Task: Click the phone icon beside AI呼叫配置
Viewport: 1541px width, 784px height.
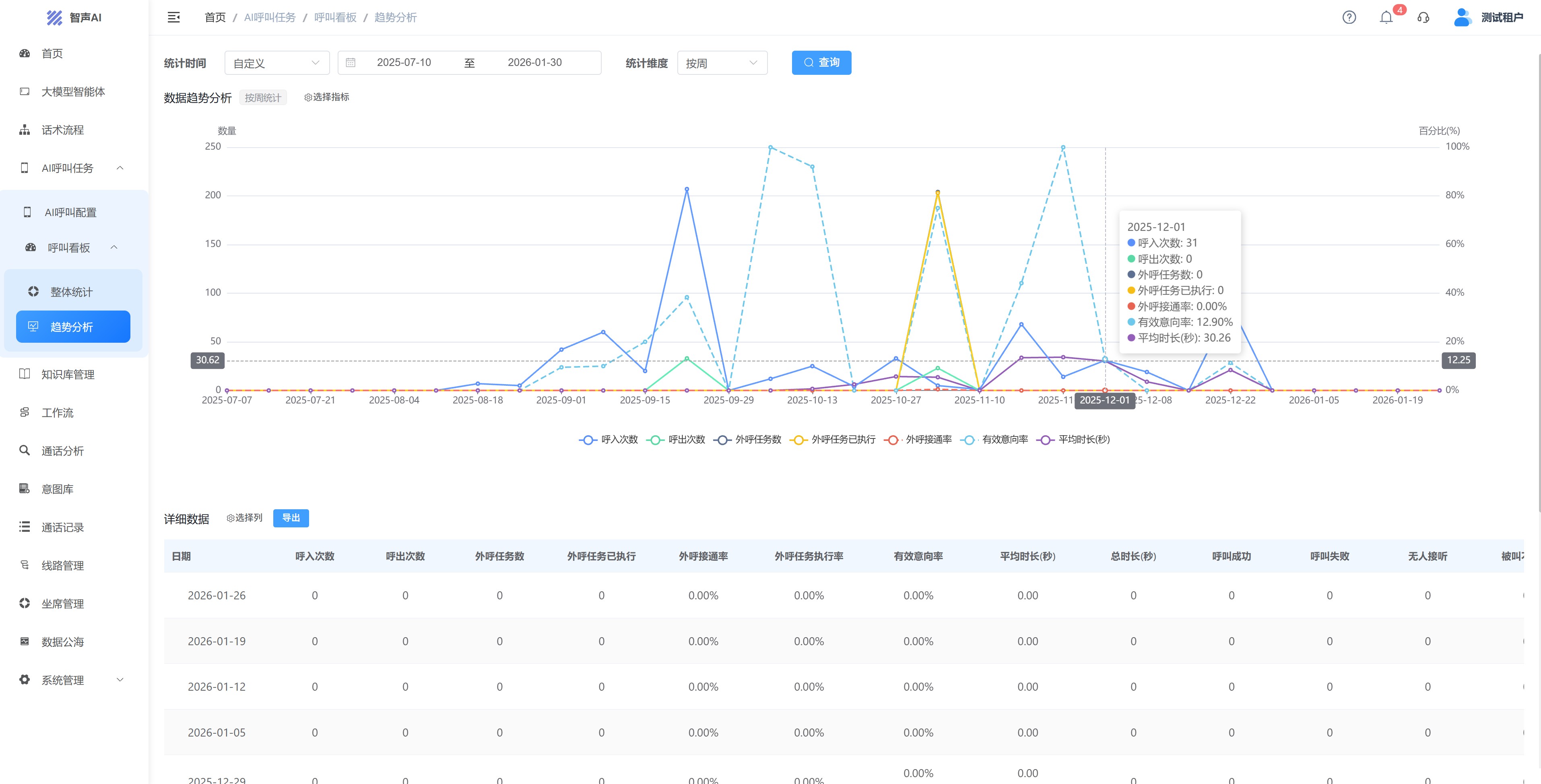Action: click(27, 212)
